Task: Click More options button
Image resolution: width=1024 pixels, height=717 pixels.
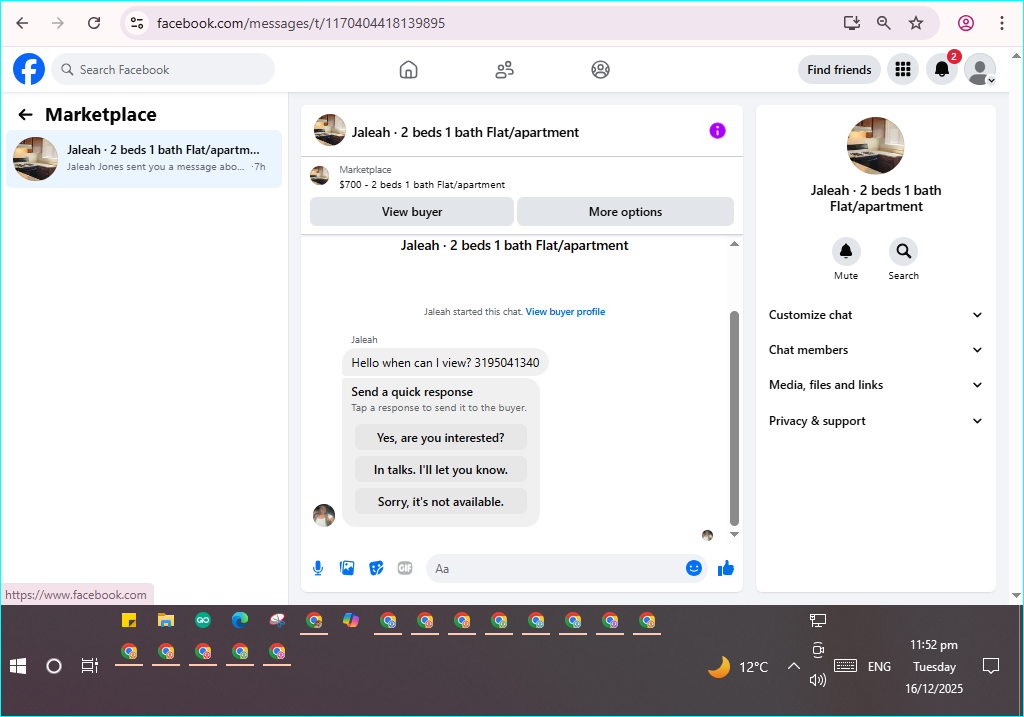Action: click(625, 212)
